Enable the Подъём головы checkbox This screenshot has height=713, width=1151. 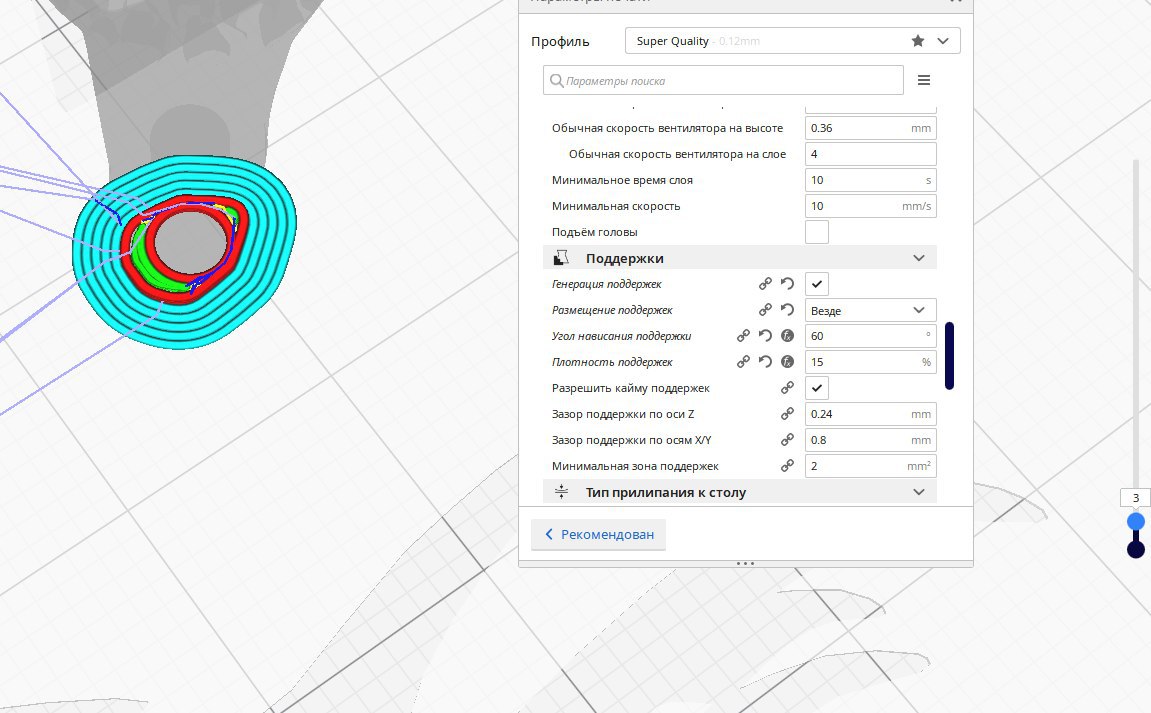pyautogui.click(x=816, y=232)
